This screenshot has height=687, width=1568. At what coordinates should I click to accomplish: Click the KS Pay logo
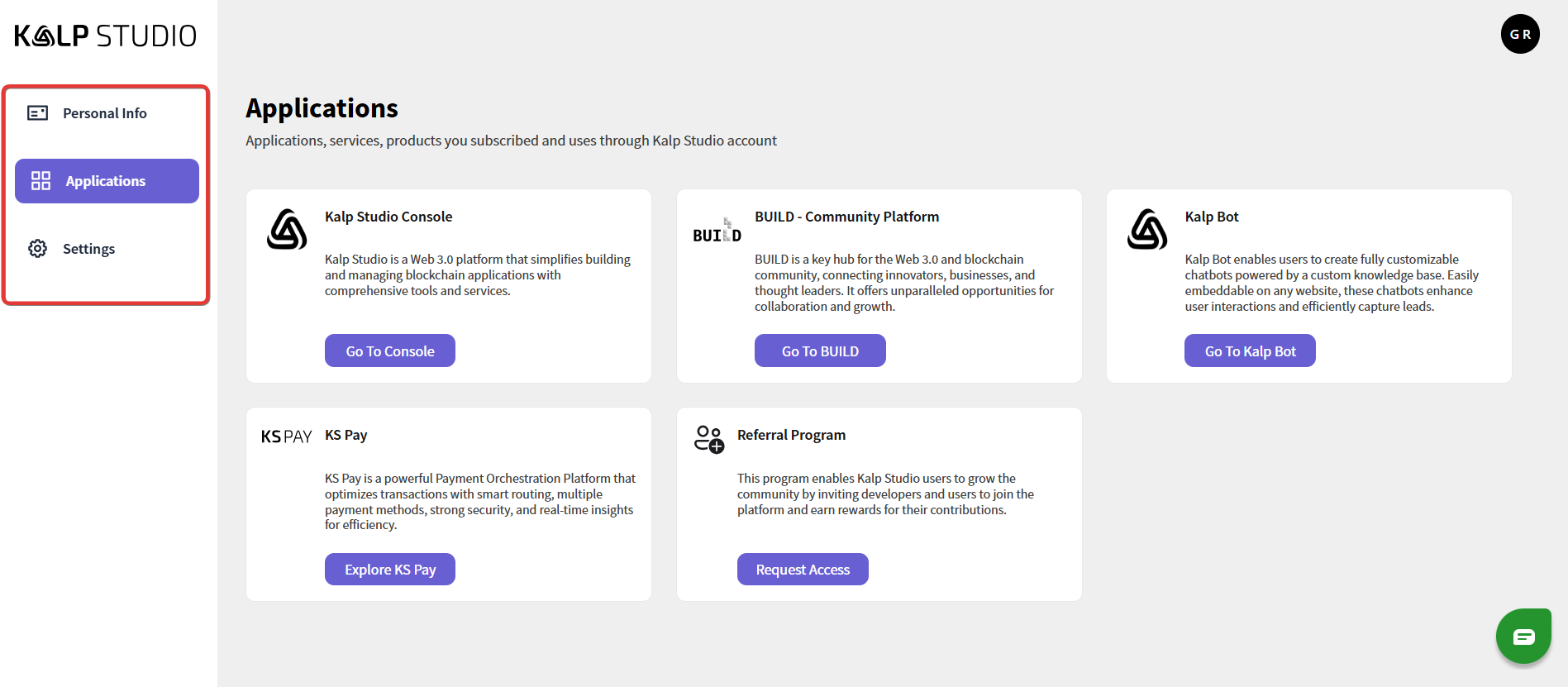click(286, 437)
